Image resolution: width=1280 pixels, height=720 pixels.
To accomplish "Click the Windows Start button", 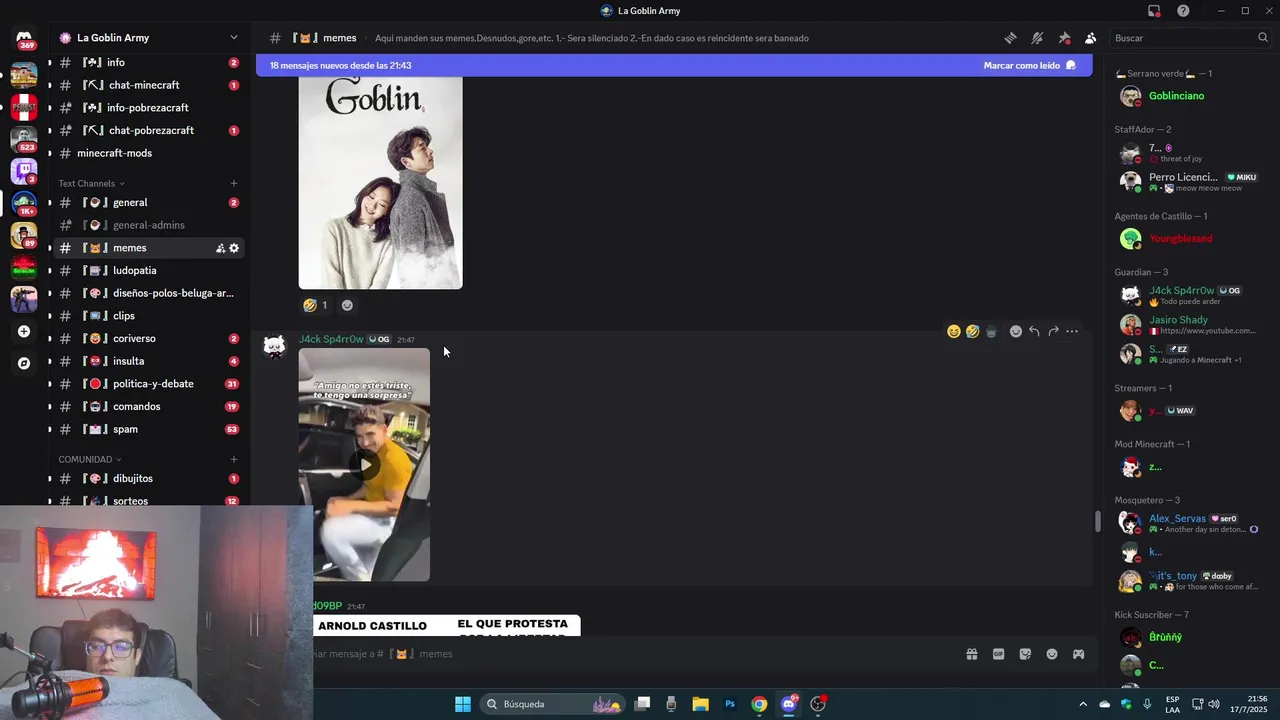I will click(463, 704).
